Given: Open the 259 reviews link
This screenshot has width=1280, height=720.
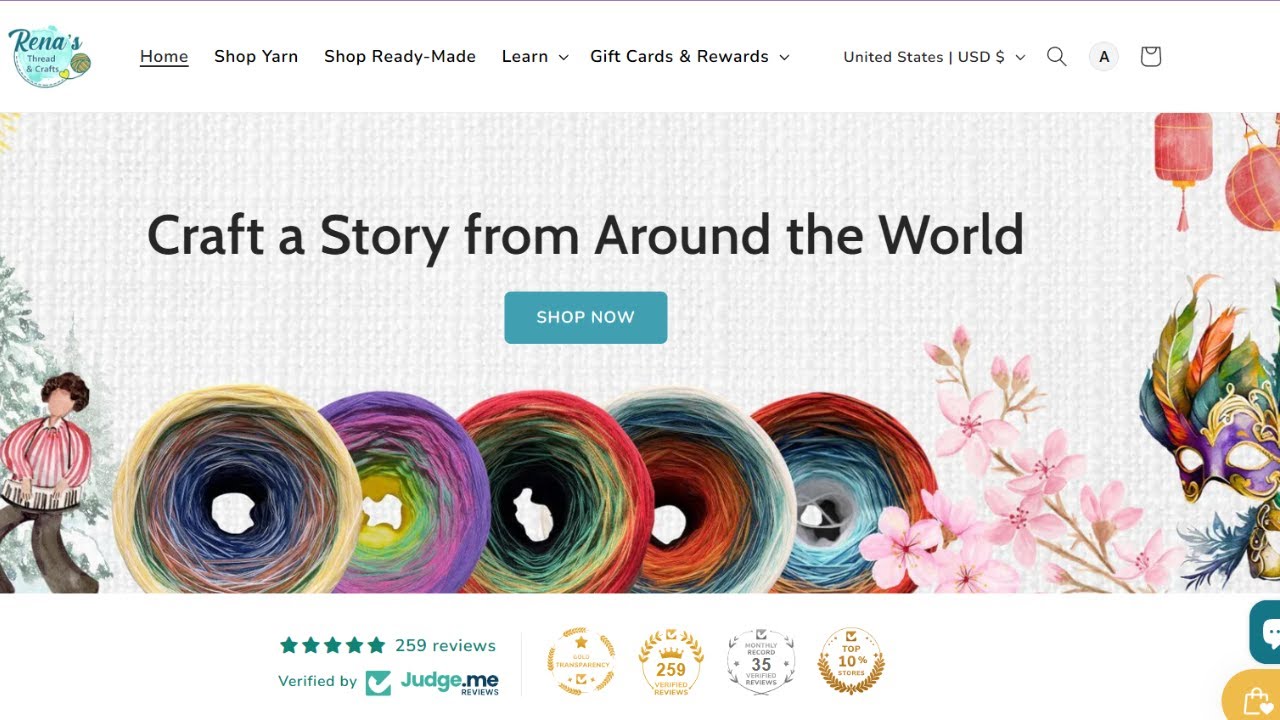Looking at the screenshot, I should 445,645.
